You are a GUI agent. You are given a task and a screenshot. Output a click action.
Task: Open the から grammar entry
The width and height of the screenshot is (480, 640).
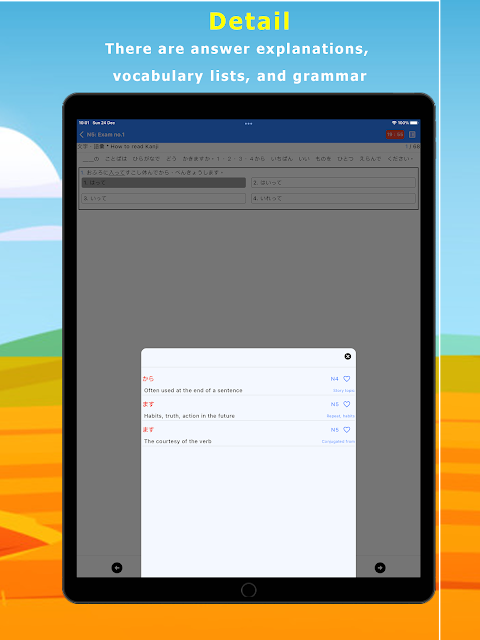tap(248, 384)
